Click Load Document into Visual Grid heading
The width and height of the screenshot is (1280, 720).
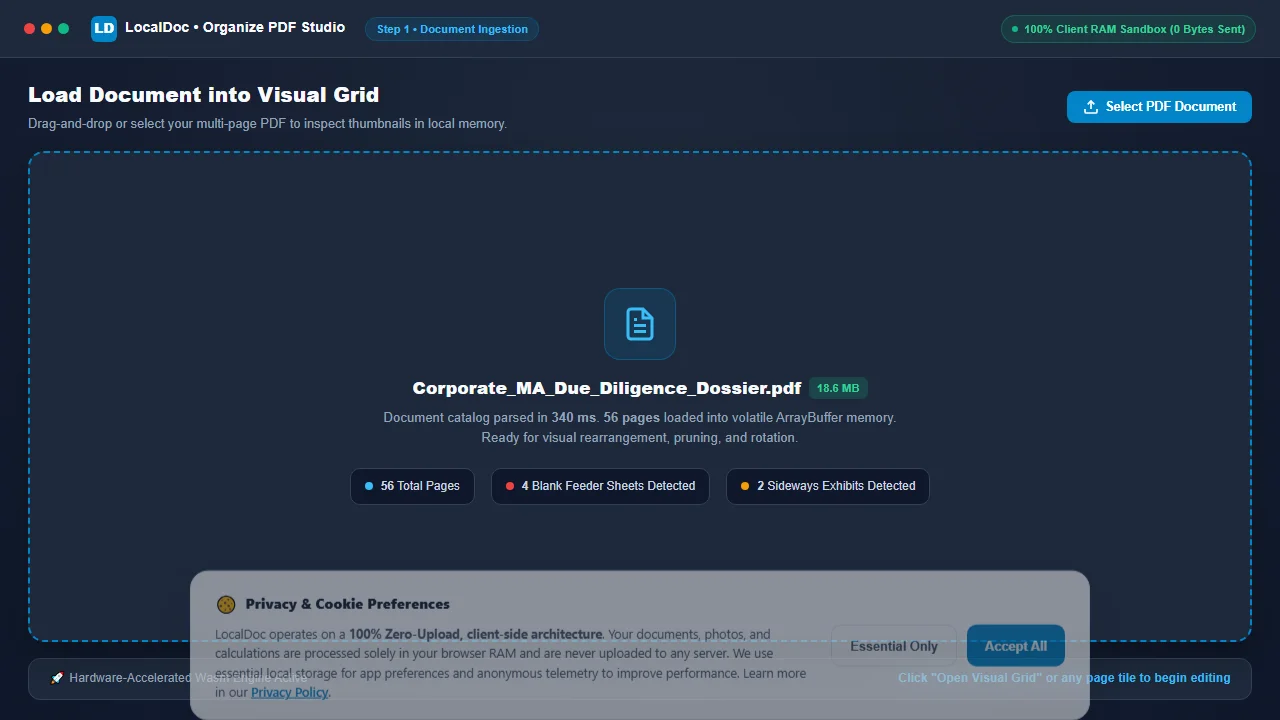tap(204, 95)
